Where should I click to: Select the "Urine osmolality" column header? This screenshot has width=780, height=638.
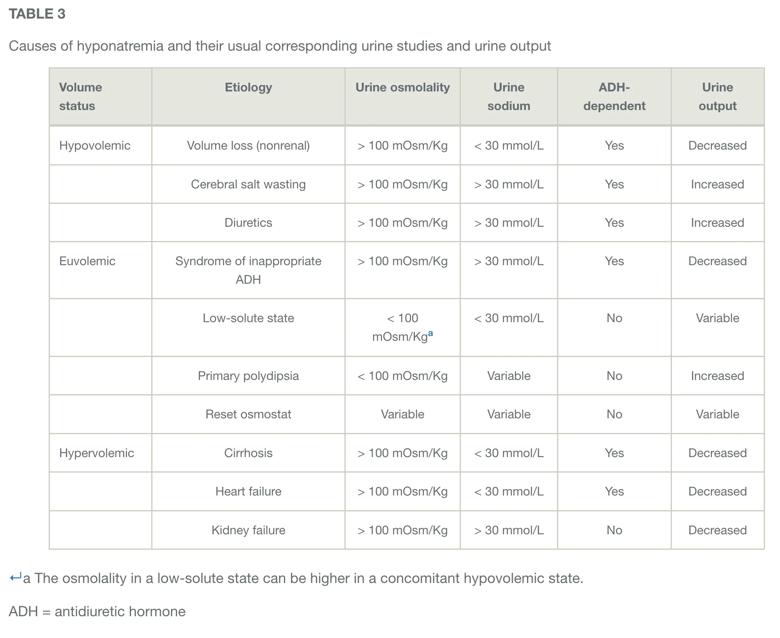[x=402, y=88]
